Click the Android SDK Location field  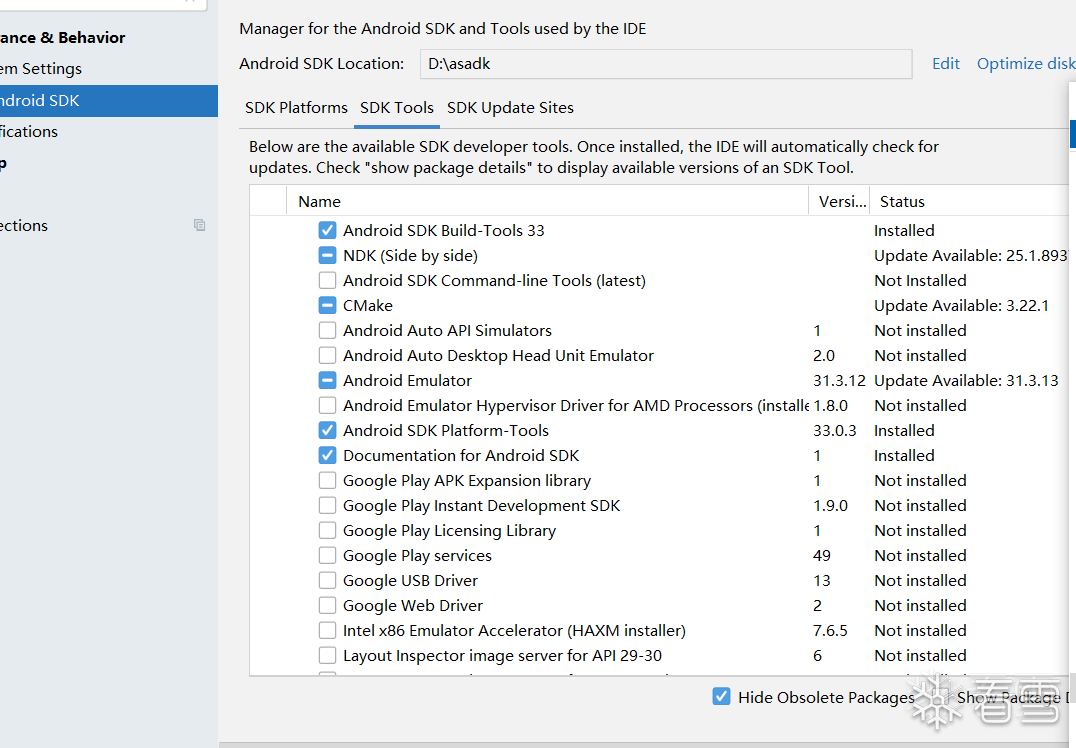coord(666,64)
